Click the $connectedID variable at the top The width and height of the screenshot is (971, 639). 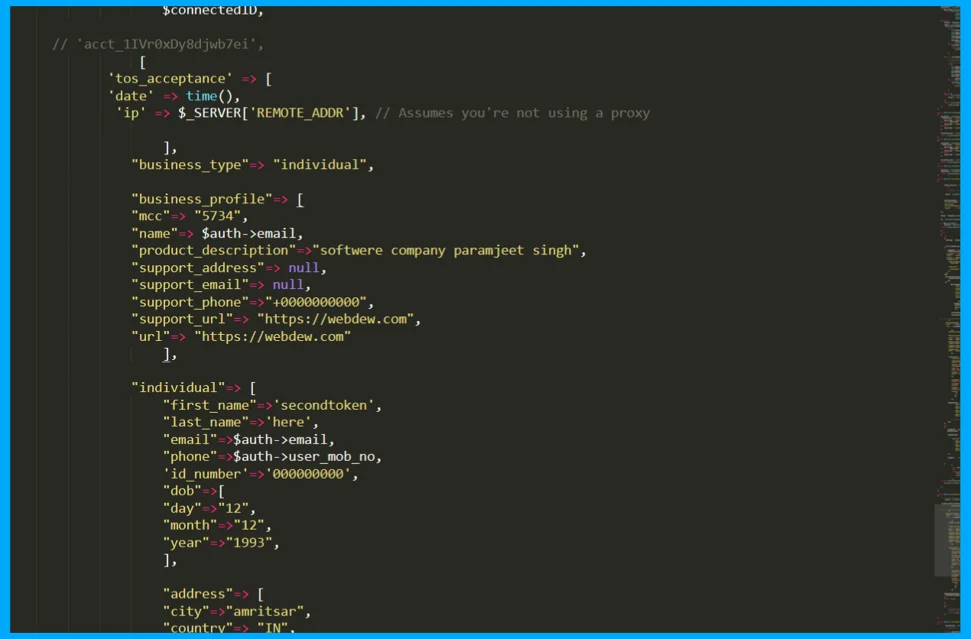212,10
